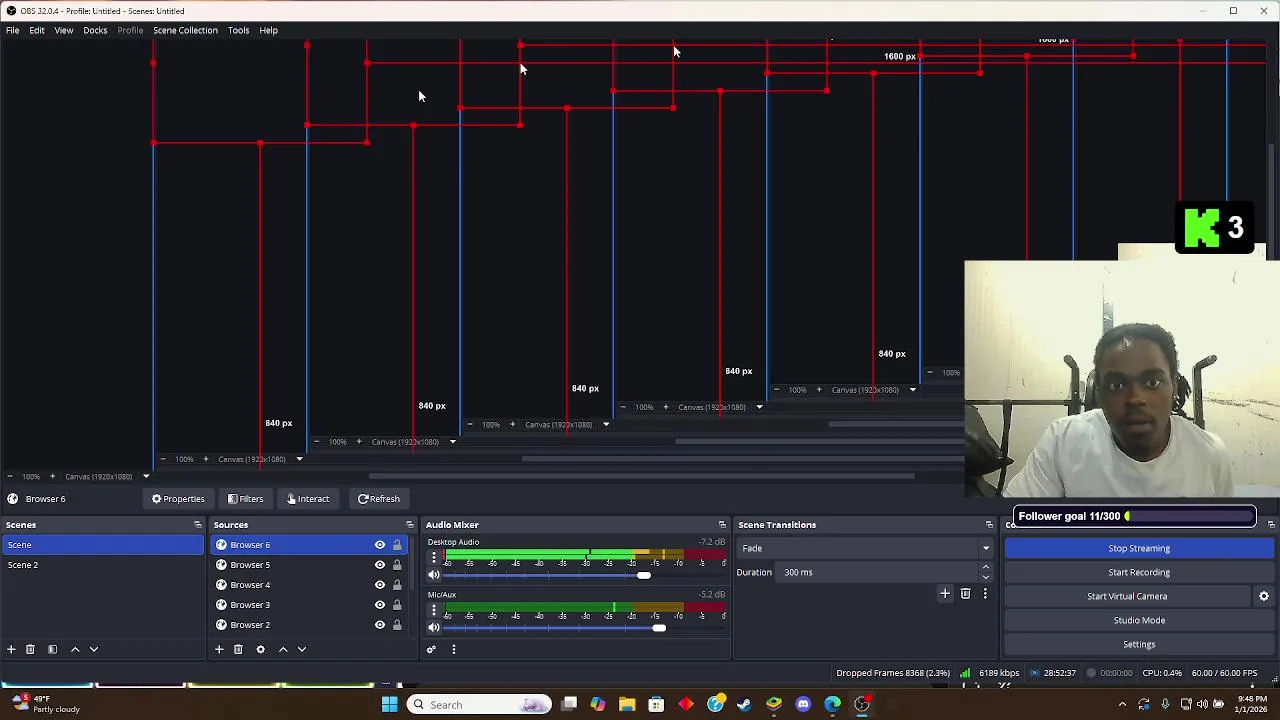
Task: Hide Browser 4 source with eye icon
Action: pyautogui.click(x=380, y=585)
